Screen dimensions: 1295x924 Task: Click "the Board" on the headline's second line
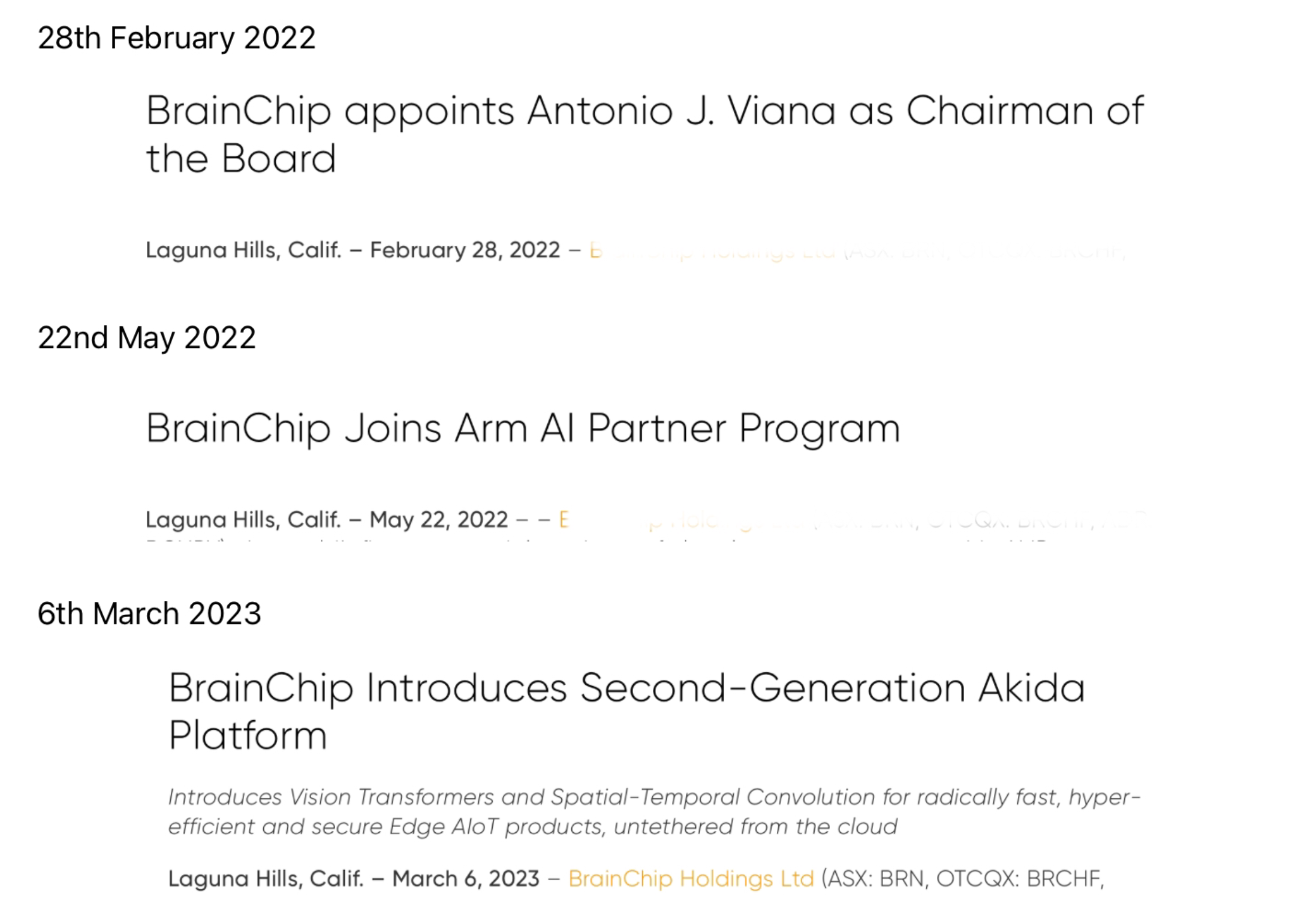click(x=240, y=159)
